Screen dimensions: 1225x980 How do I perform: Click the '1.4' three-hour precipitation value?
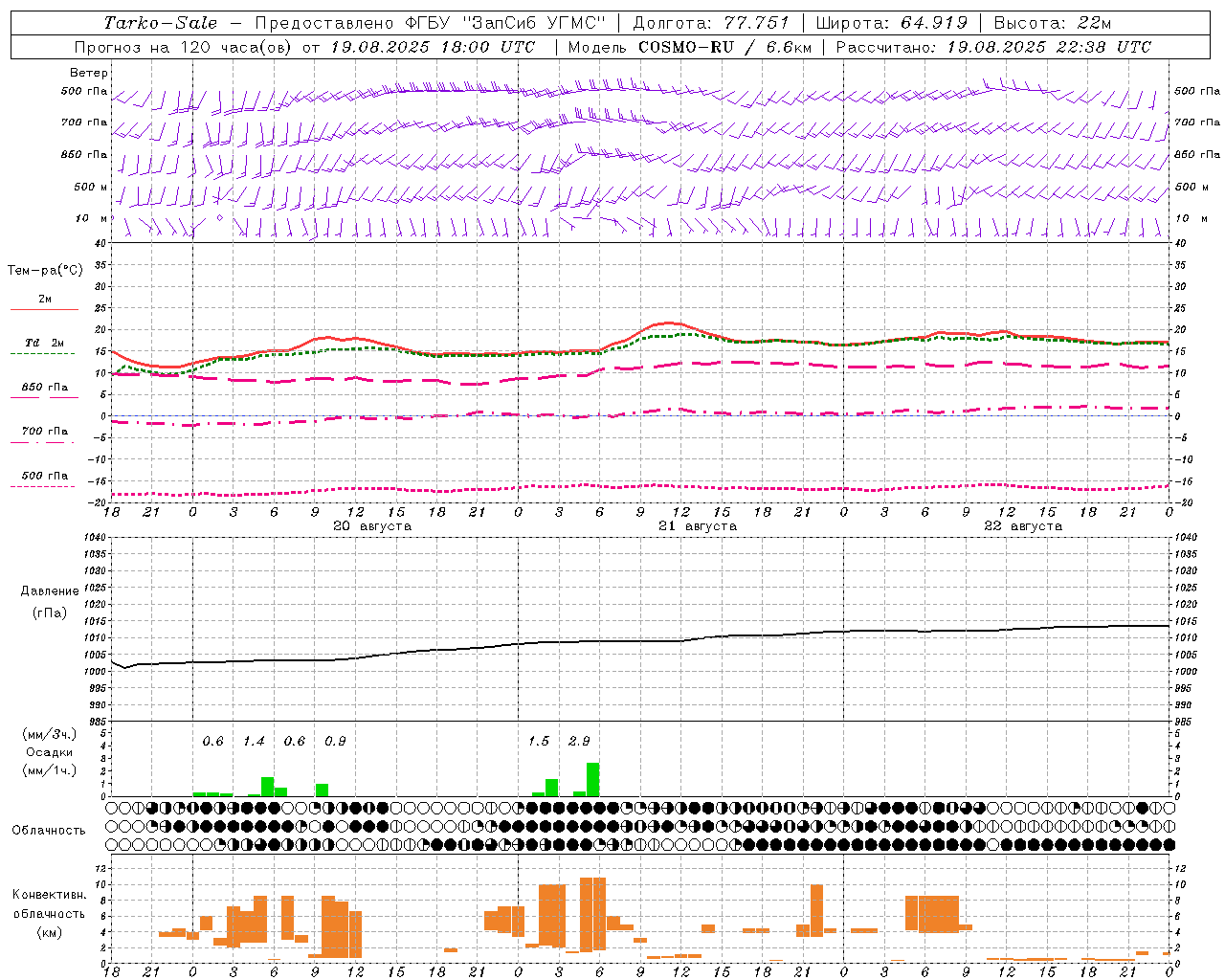(254, 742)
